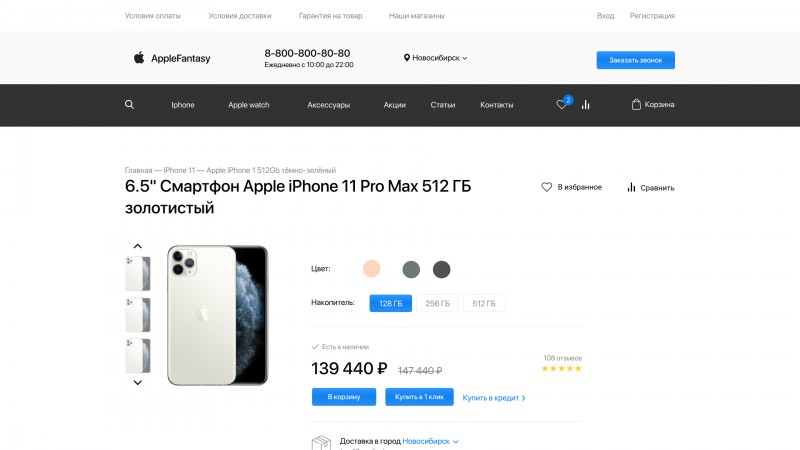The height and width of the screenshot is (450, 800).
Task: Click Заказать звонок button
Action: click(635, 60)
